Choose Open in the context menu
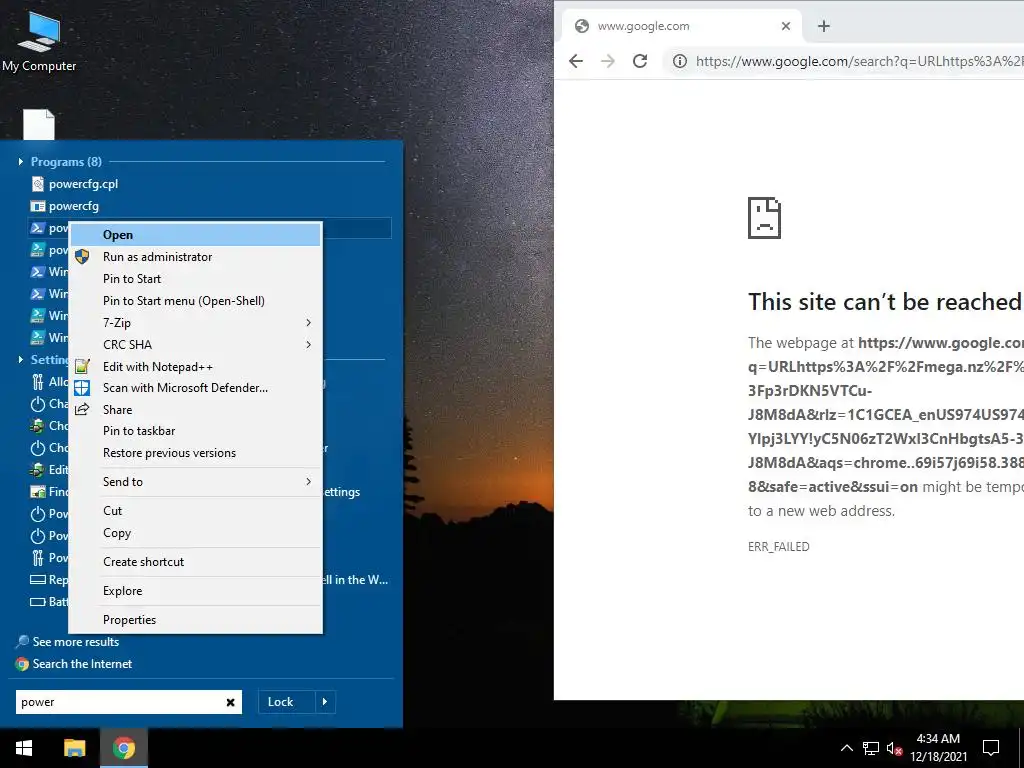This screenshot has width=1024, height=768. 196,234
